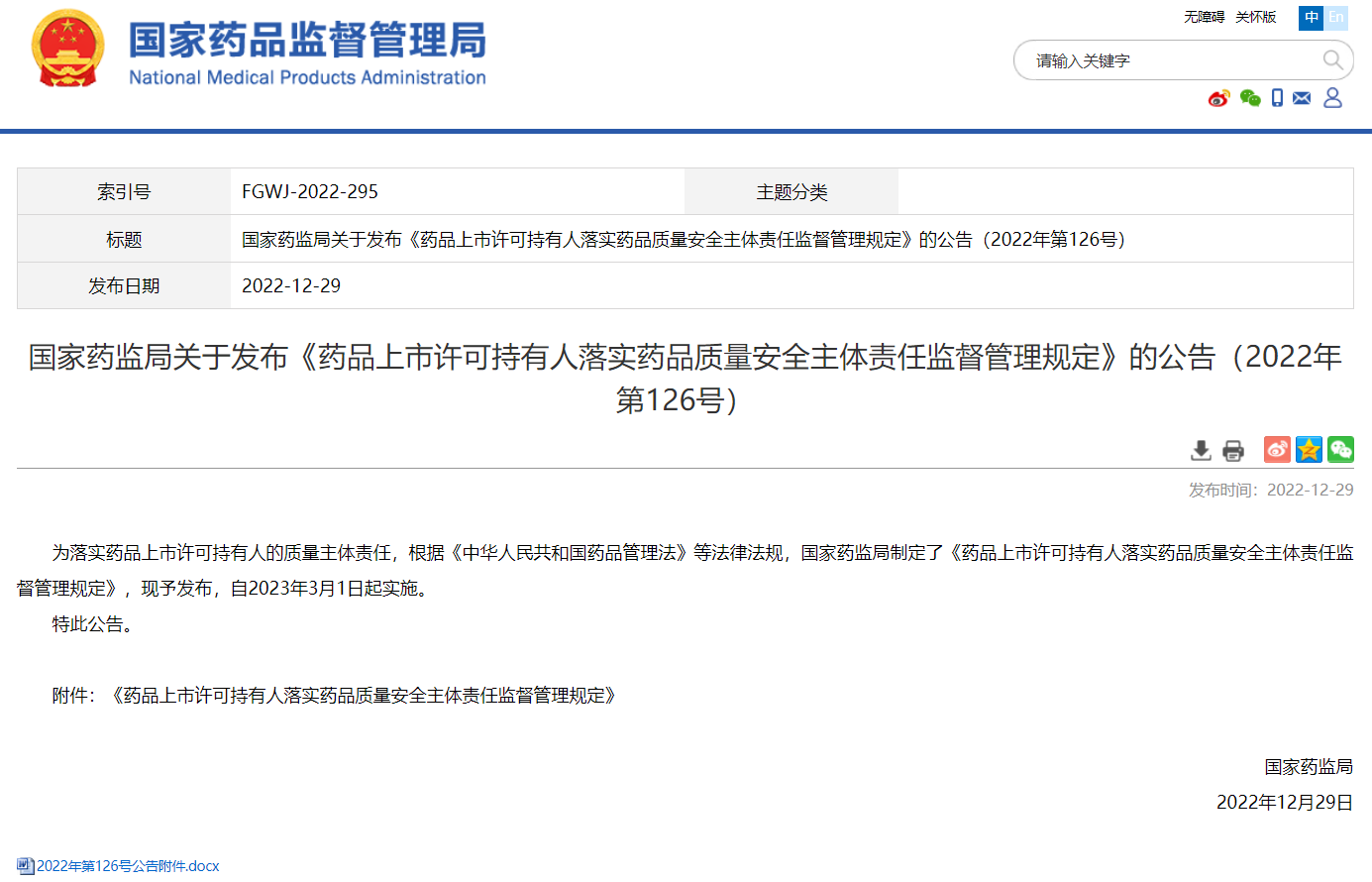Click the title text in the 标题 row
The image size is (1372, 882).
pyautogui.click(x=686, y=239)
